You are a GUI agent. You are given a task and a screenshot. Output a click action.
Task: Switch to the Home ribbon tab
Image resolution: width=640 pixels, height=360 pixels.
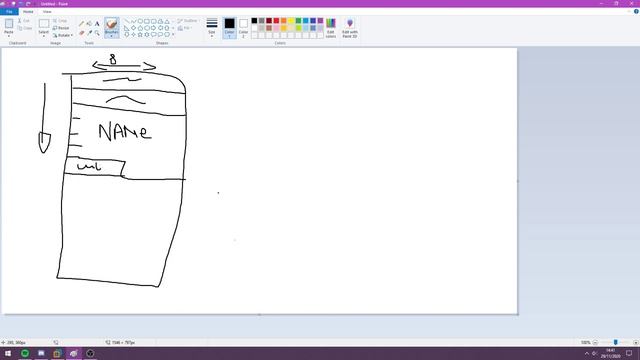[28, 11]
